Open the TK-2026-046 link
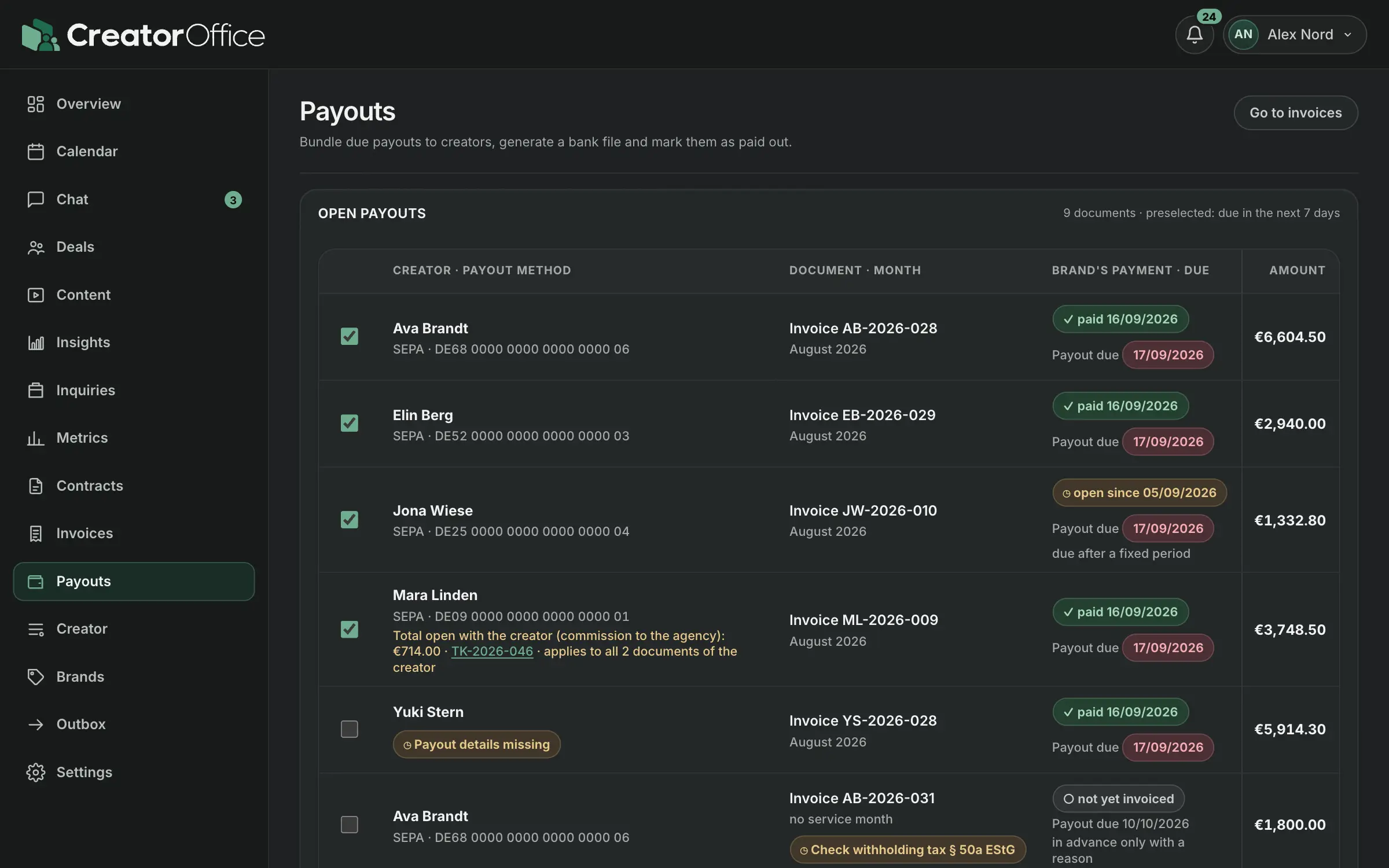The width and height of the screenshot is (1389, 868). [x=492, y=651]
